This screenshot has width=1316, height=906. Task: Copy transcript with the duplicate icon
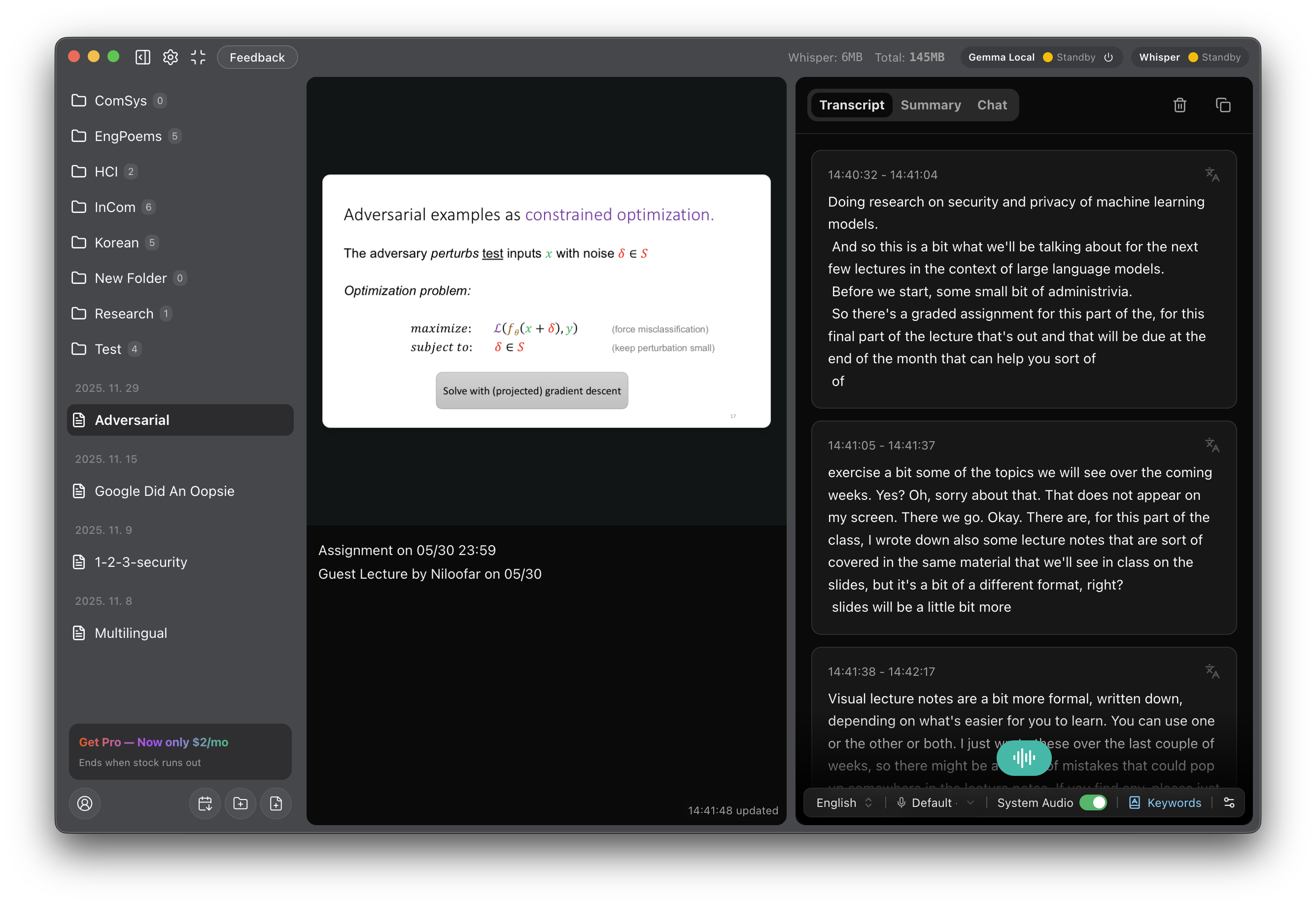pos(1223,105)
